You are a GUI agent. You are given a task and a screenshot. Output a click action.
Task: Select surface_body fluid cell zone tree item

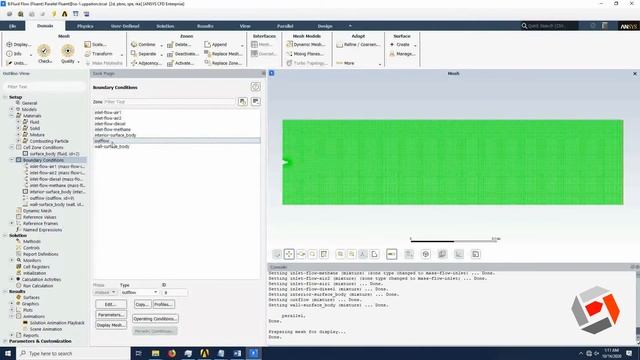coord(54,154)
